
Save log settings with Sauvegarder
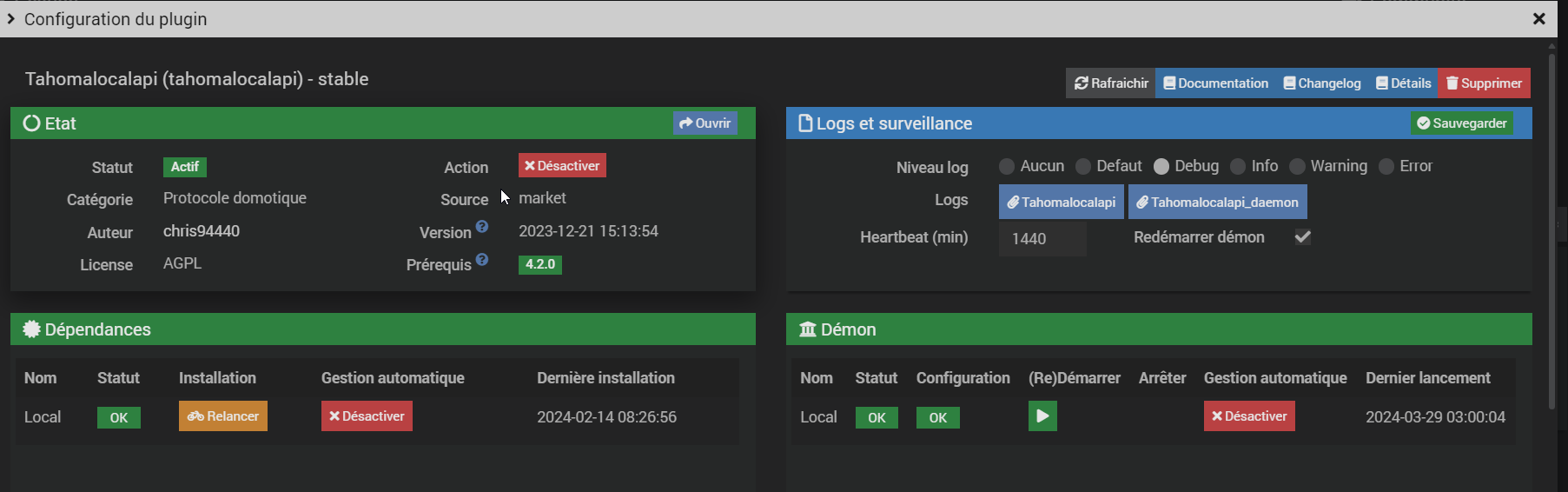pos(1462,123)
